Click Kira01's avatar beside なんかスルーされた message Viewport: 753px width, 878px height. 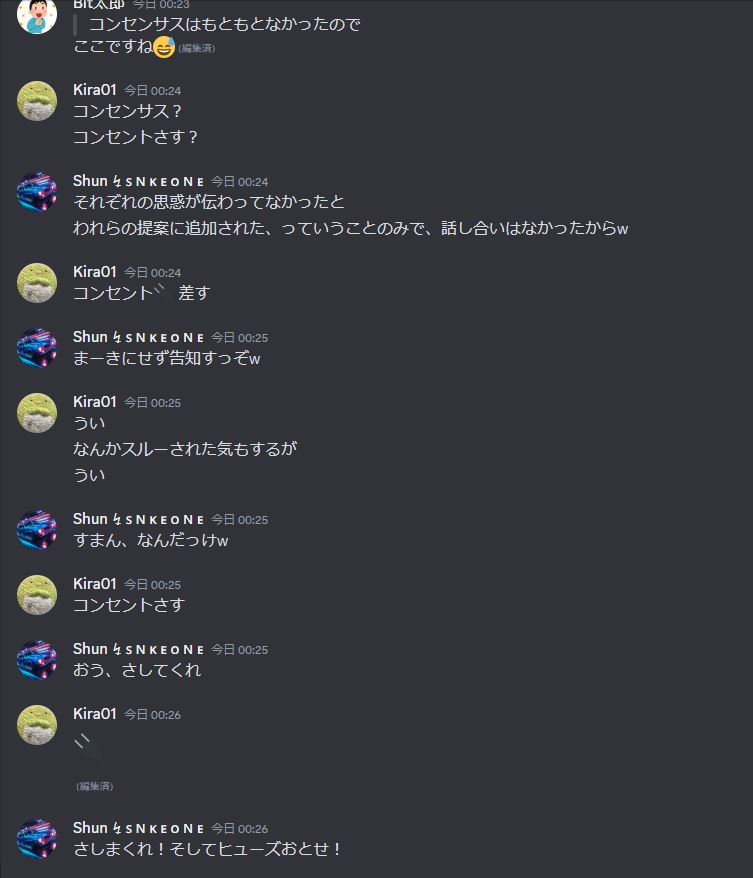point(37,413)
